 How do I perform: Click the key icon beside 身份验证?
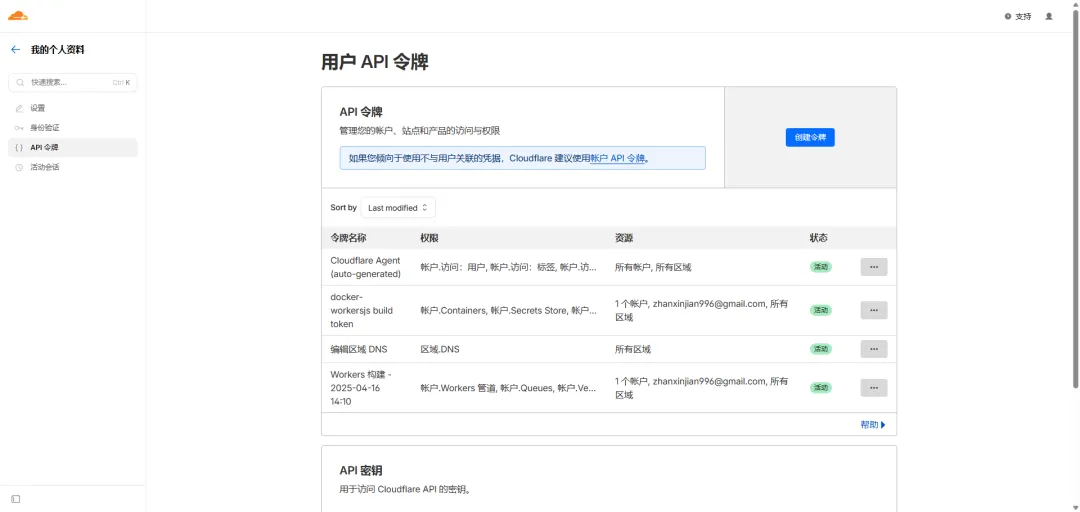19,128
